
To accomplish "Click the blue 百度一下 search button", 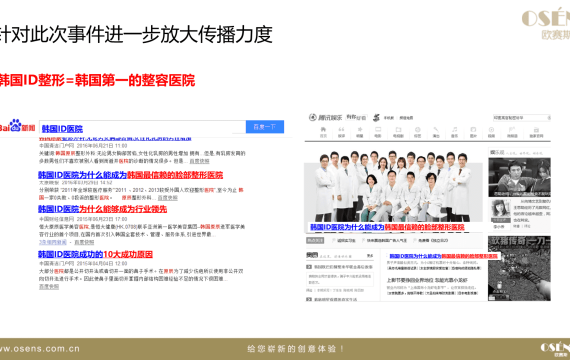I will 265,127.
